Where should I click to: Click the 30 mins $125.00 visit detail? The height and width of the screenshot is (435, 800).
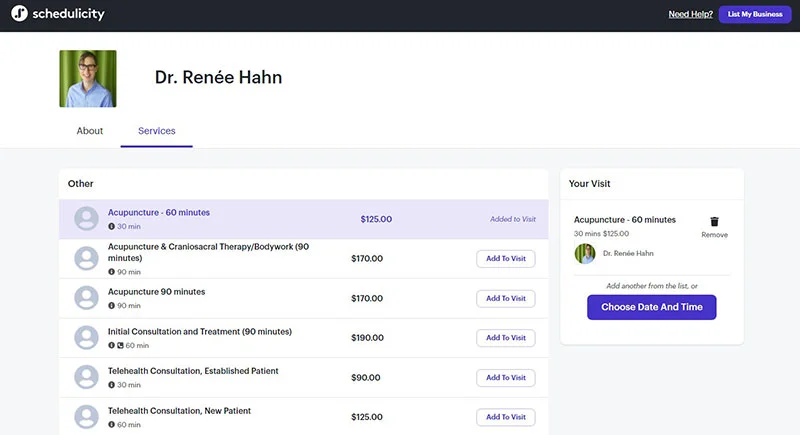click(601, 234)
